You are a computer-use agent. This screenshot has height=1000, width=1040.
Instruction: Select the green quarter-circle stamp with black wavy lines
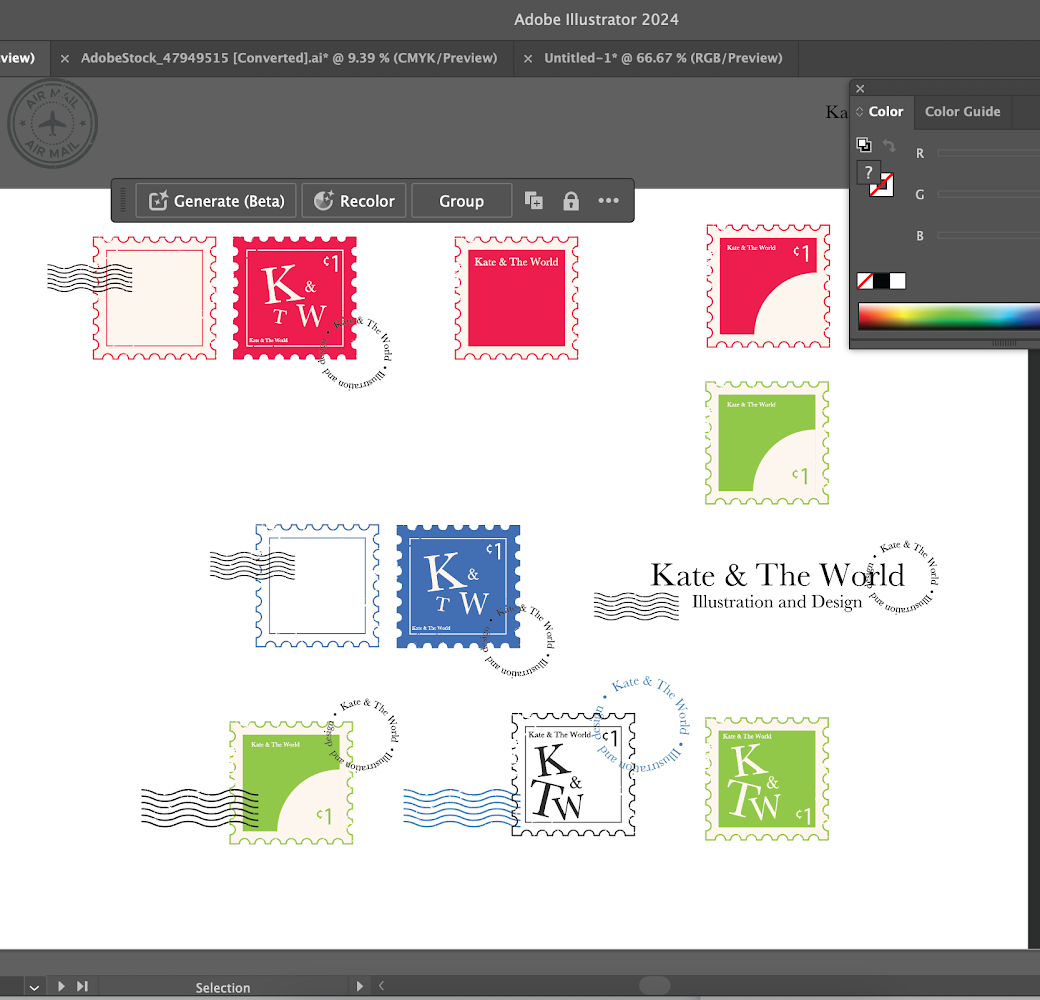click(291, 783)
